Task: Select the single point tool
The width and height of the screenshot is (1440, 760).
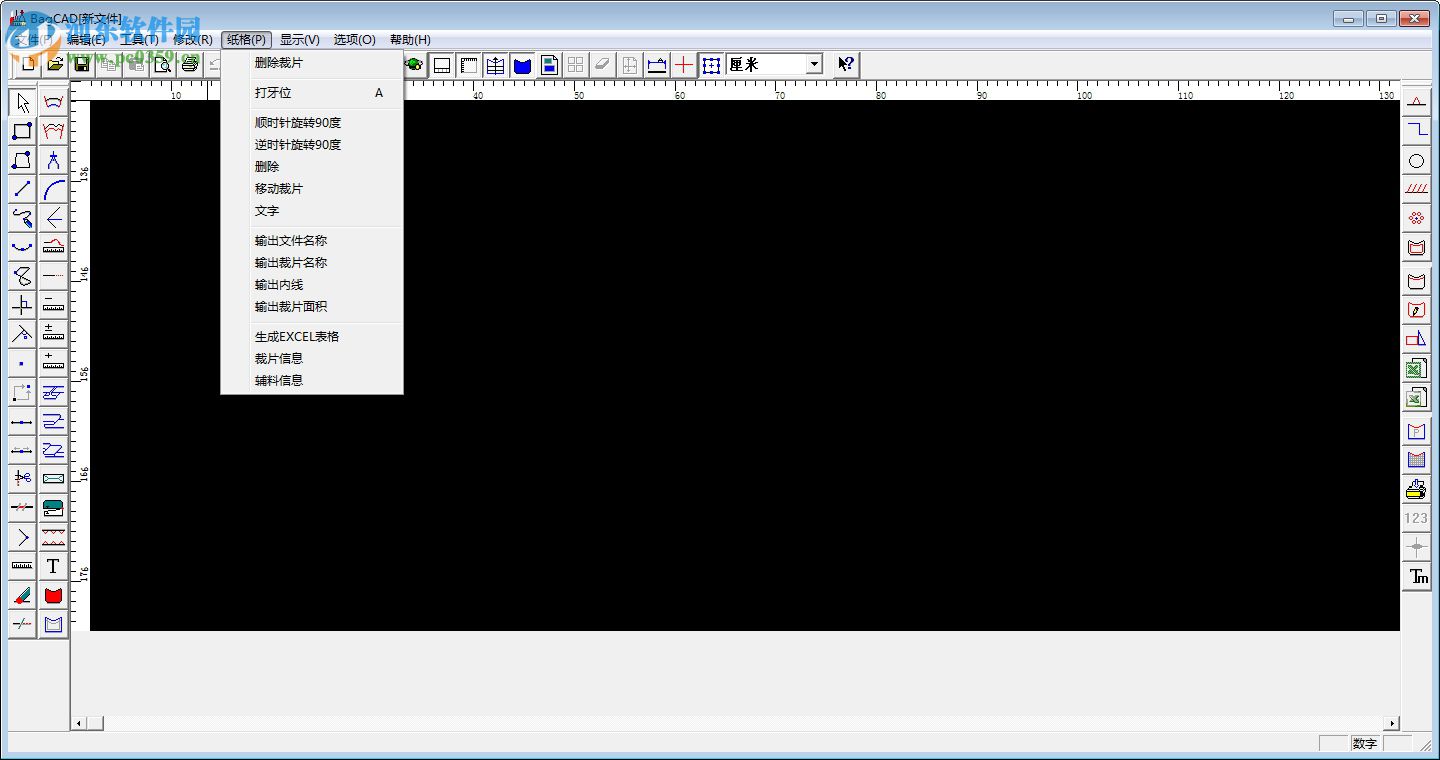Action: (22, 363)
